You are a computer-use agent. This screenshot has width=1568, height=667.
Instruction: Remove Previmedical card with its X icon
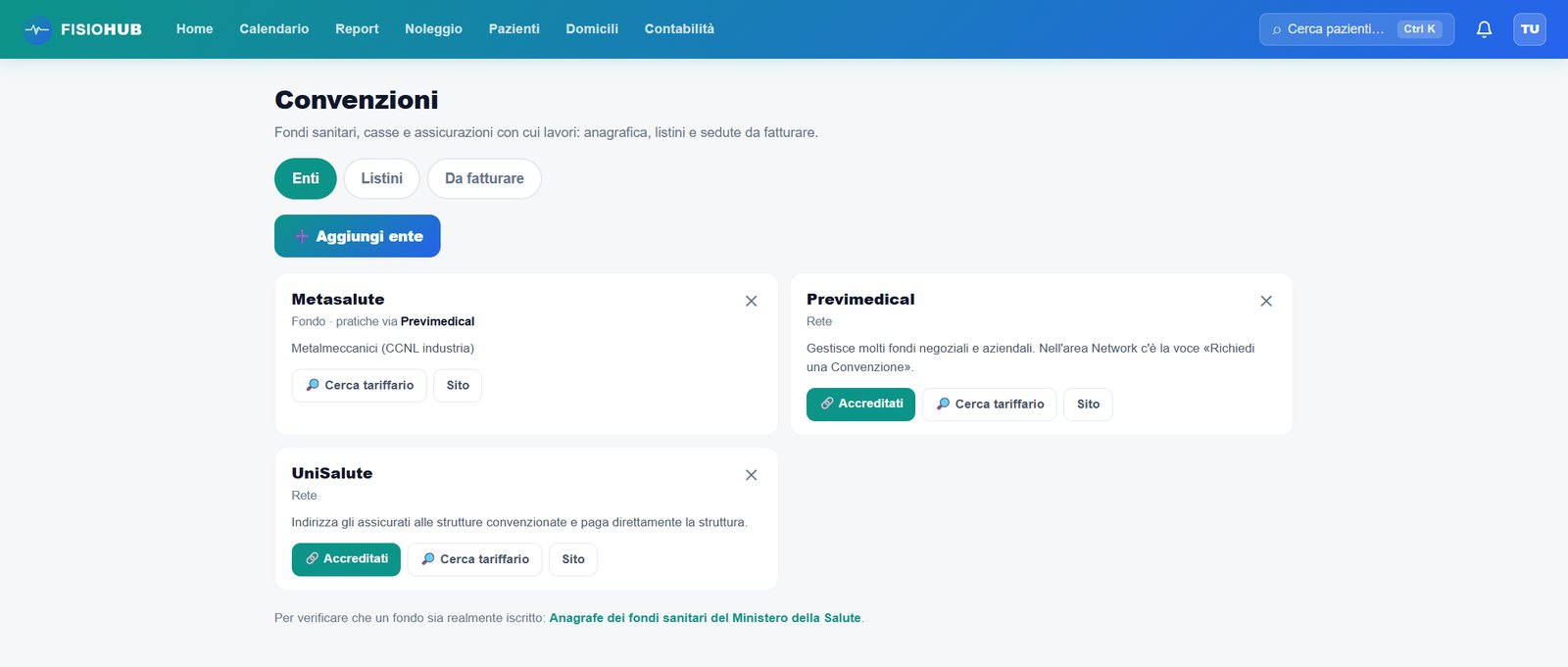[1266, 301]
